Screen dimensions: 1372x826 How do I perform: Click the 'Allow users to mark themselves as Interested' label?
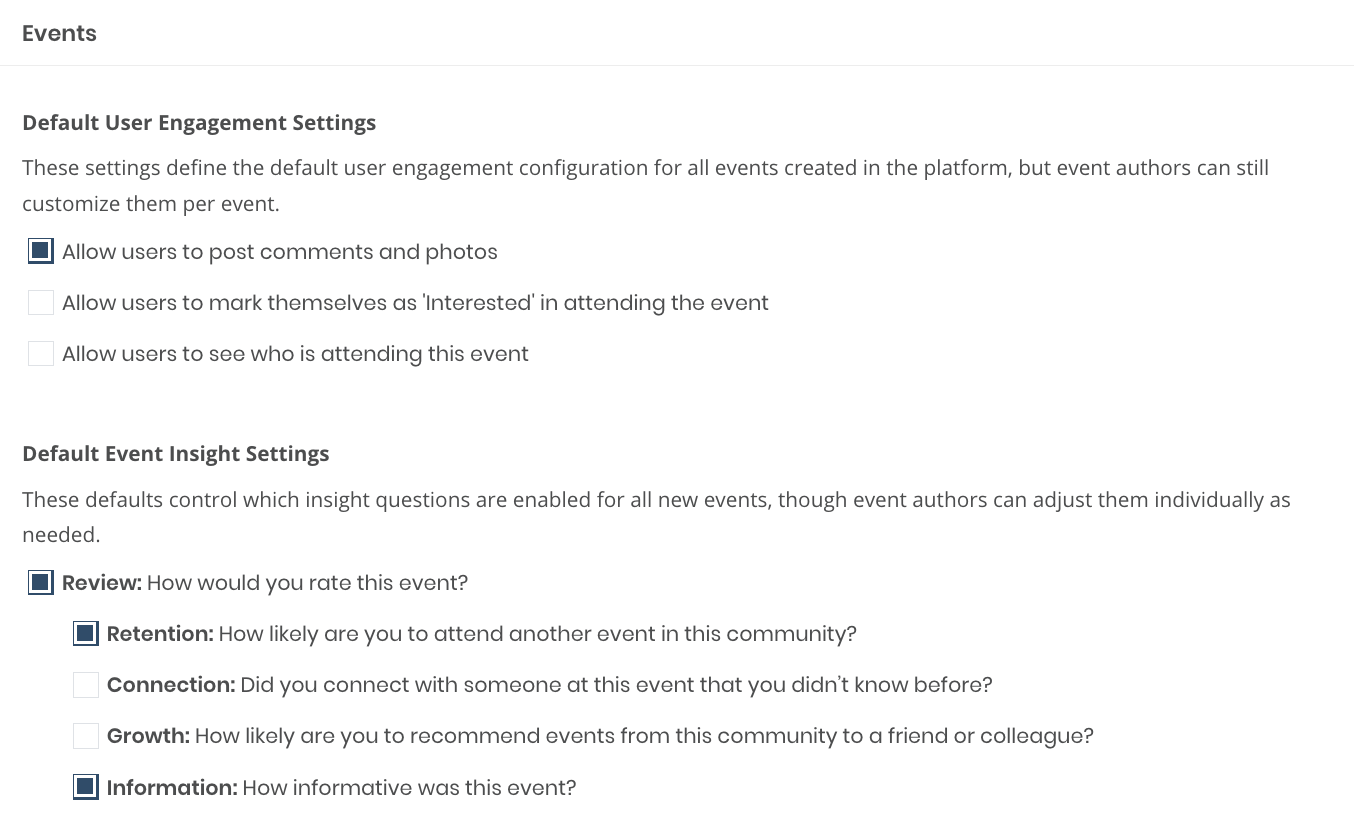pyautogui.click(x=415, y=303)
